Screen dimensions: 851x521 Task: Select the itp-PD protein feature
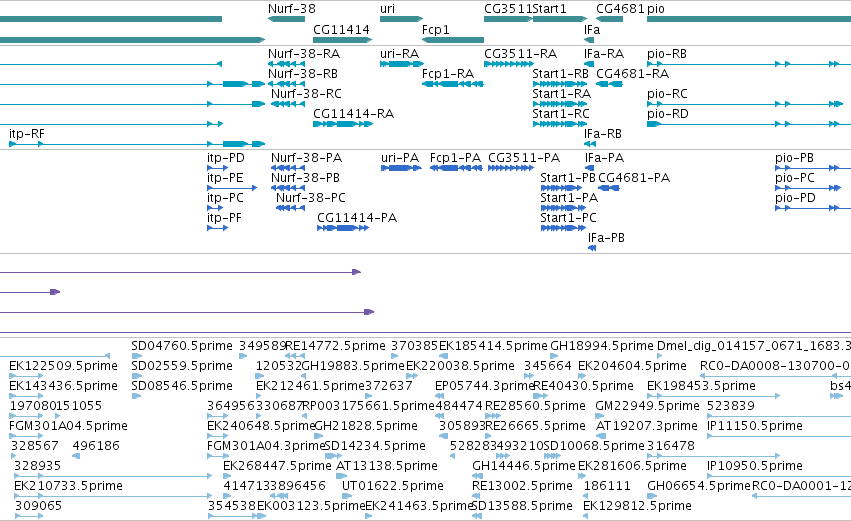217,168
